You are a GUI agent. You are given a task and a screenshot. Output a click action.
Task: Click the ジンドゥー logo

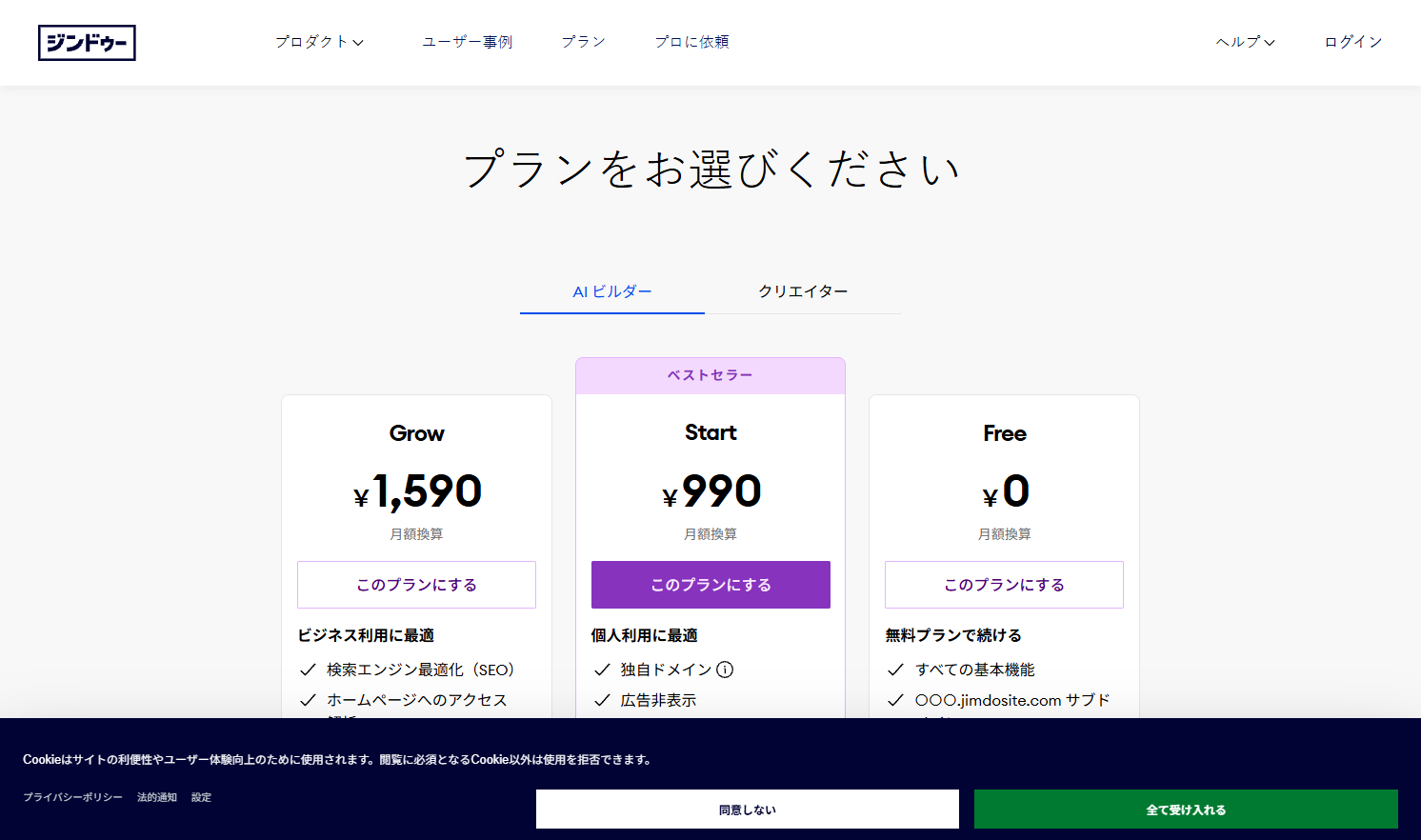click(87, 43)
